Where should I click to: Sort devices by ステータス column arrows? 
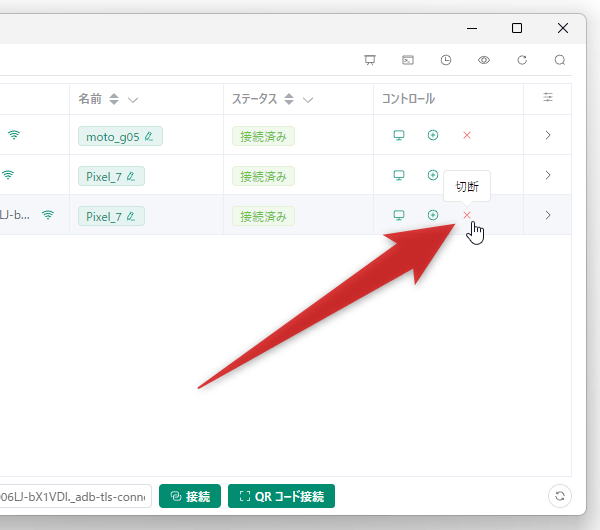pos(289,100)
